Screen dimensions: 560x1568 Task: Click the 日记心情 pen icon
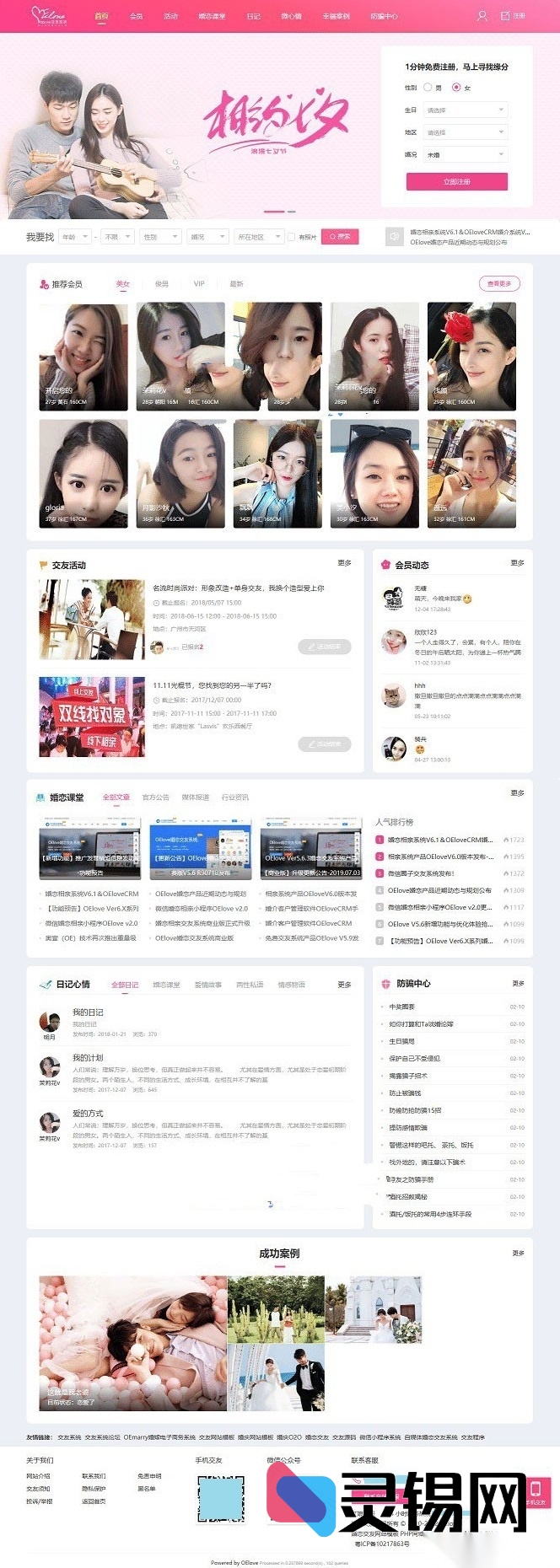(x=46, y=984)
